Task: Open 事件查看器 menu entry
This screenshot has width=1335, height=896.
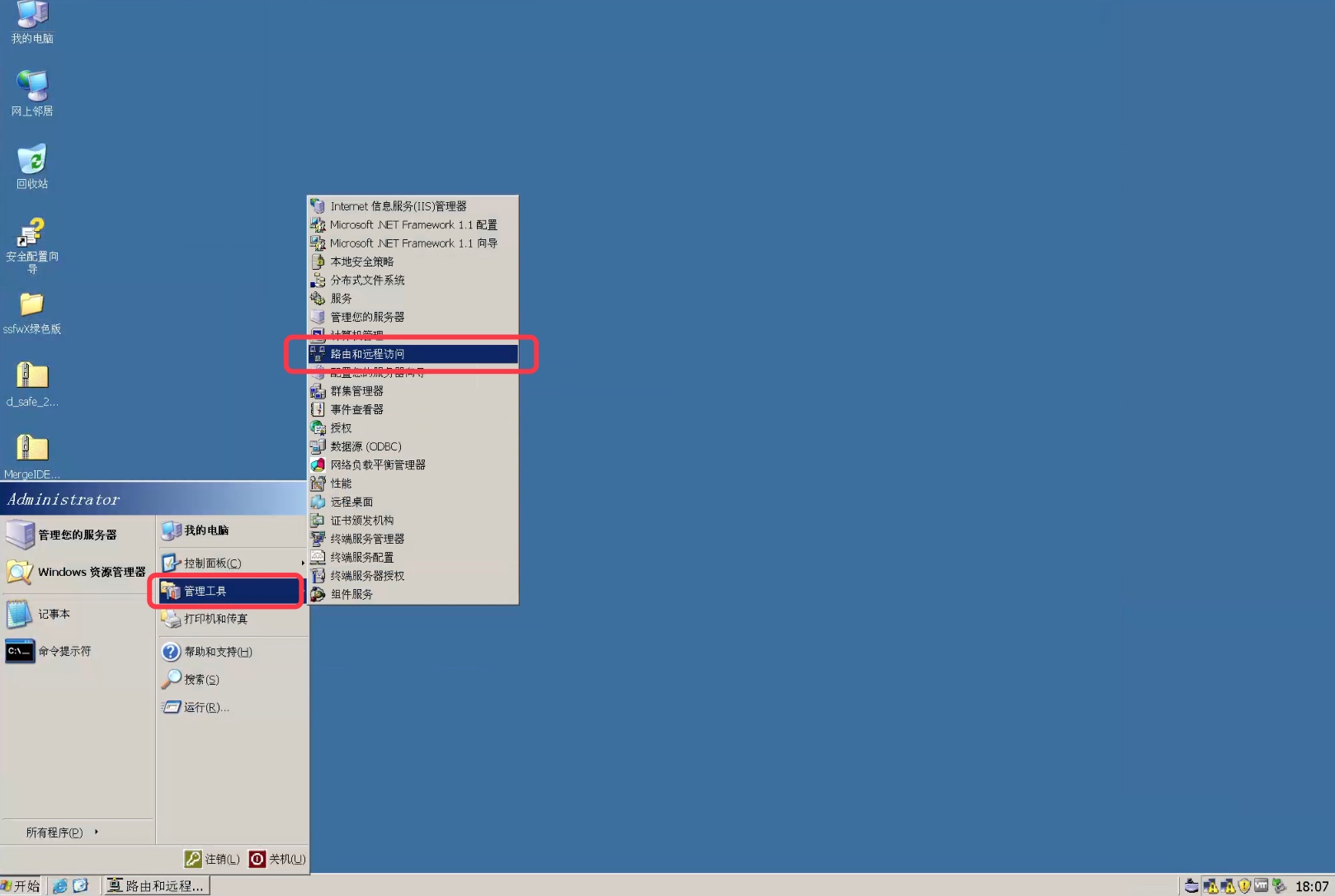Action: click(x=413, y=409)
